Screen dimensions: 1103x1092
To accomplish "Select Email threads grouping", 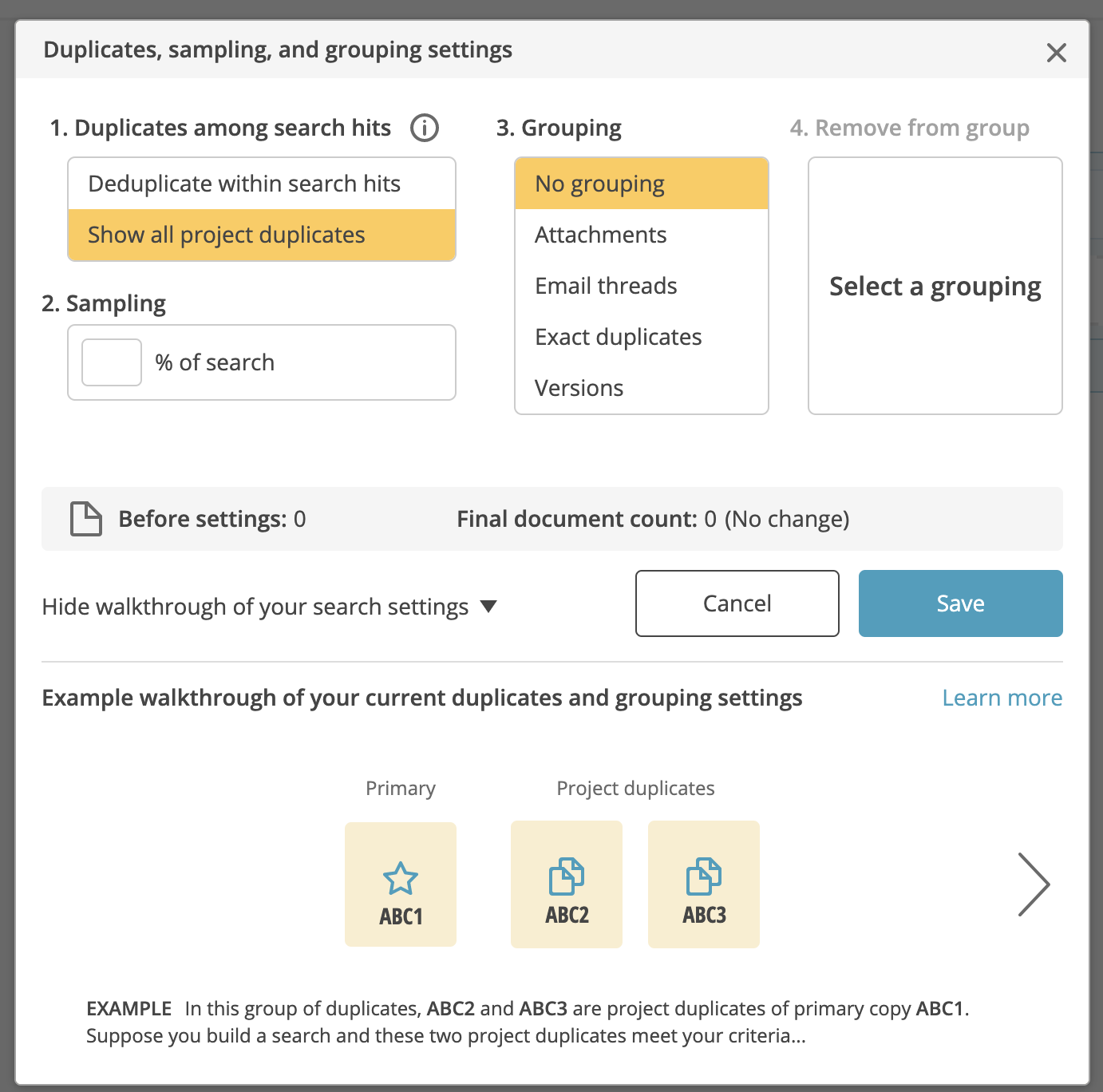I will click(642, 286).
